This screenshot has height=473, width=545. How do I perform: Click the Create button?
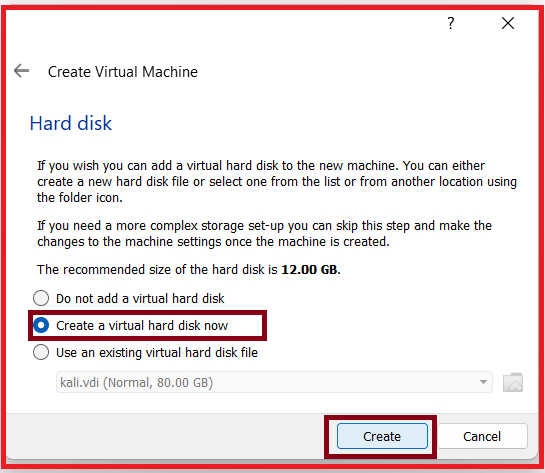point(382,436)
